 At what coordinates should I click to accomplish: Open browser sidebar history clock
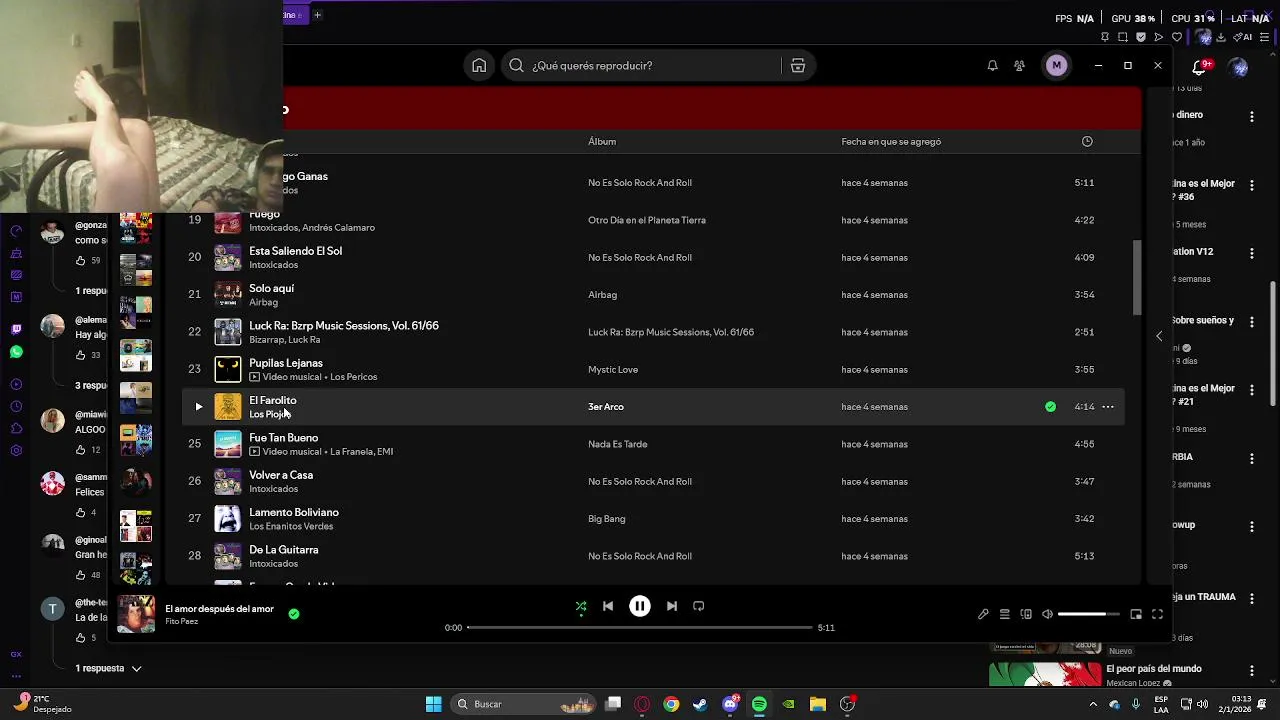click(x=16, y=407)
